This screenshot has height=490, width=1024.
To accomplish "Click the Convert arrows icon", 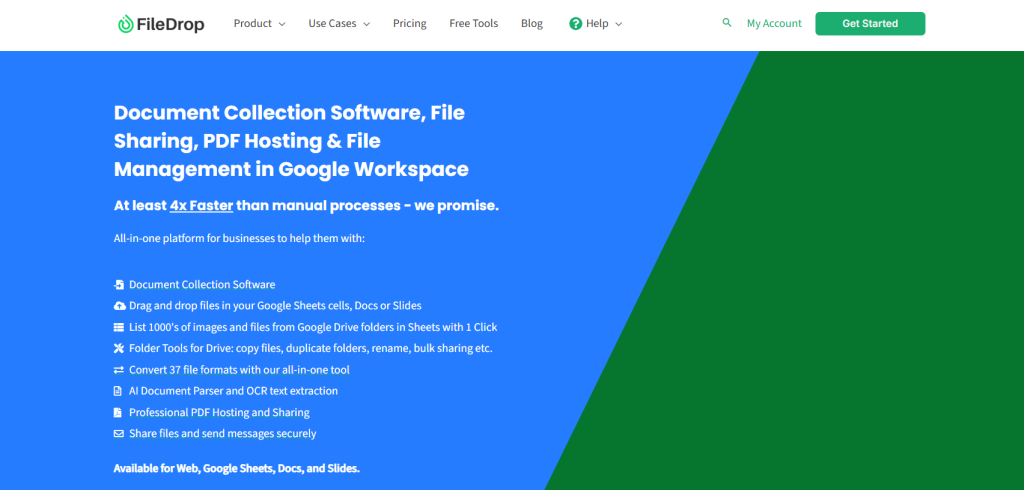I will coord(119,370).
